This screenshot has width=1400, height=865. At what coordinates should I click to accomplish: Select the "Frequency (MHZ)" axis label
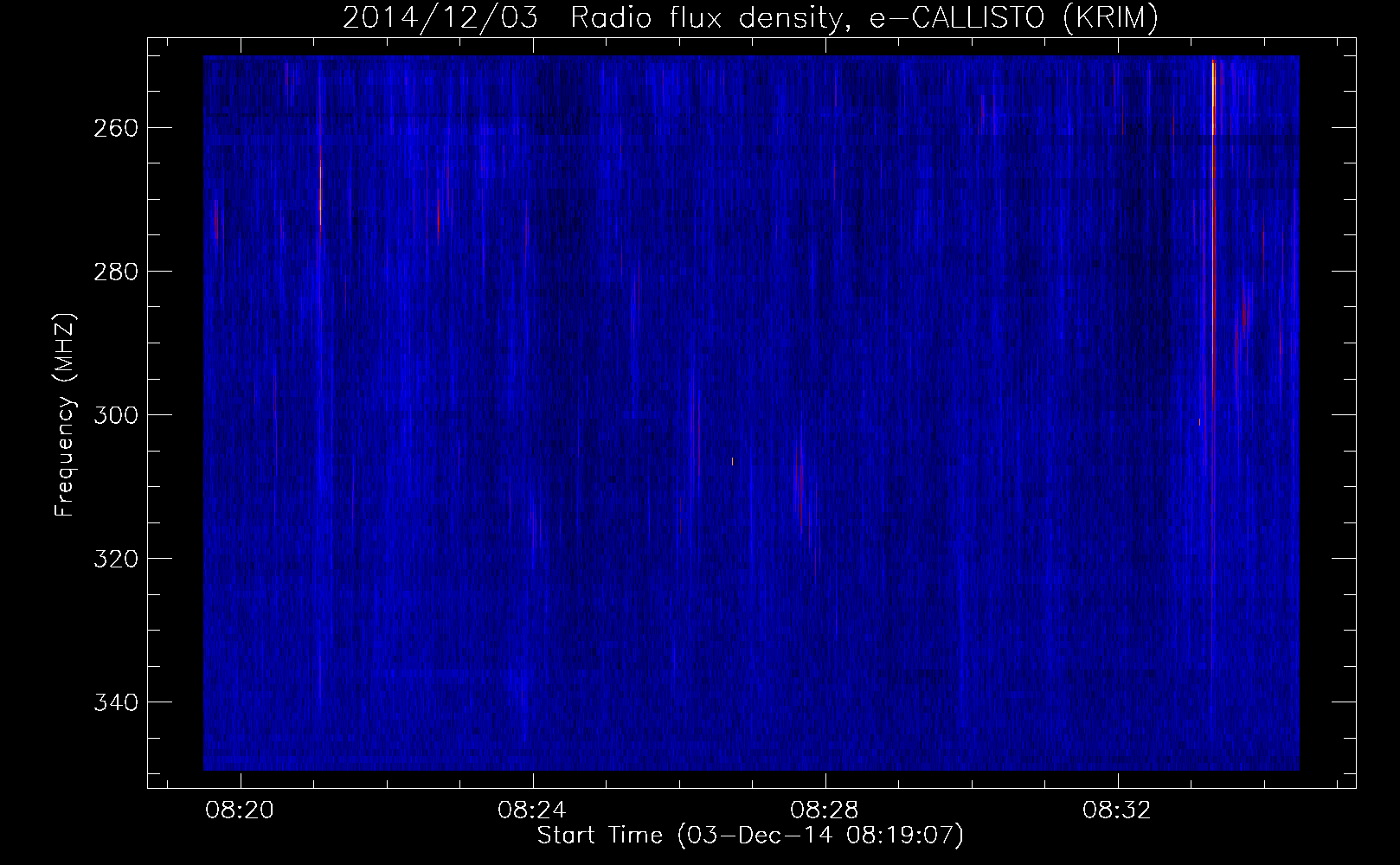(66, 415)
